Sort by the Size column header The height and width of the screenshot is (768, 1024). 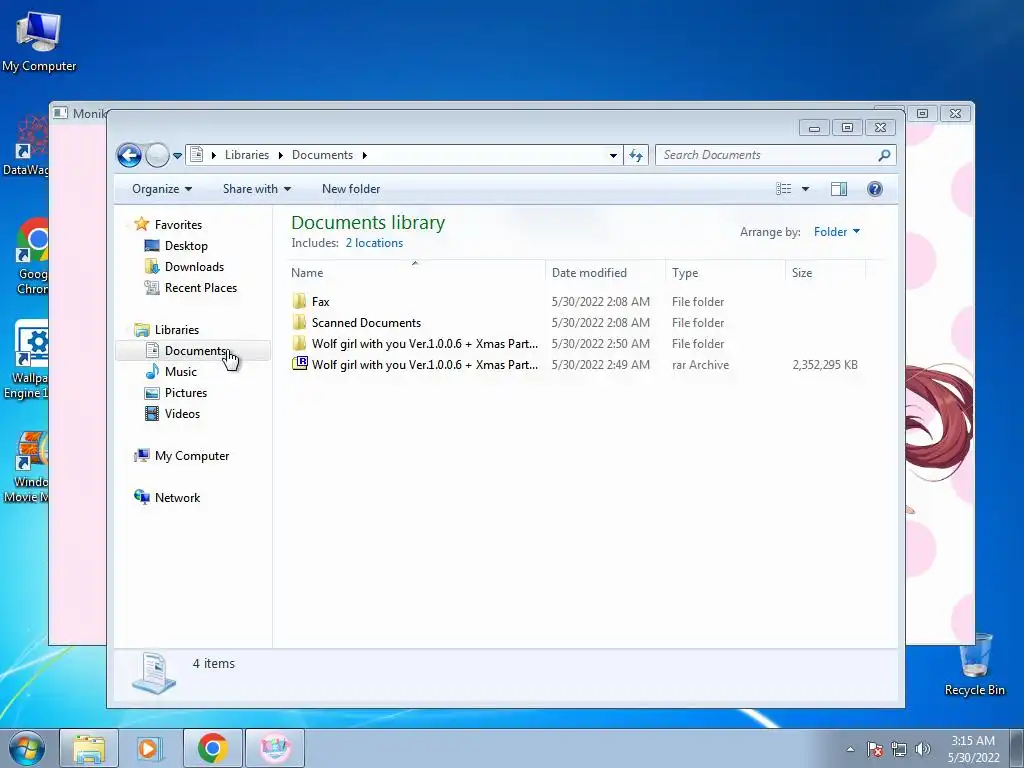tap(825, 272)
